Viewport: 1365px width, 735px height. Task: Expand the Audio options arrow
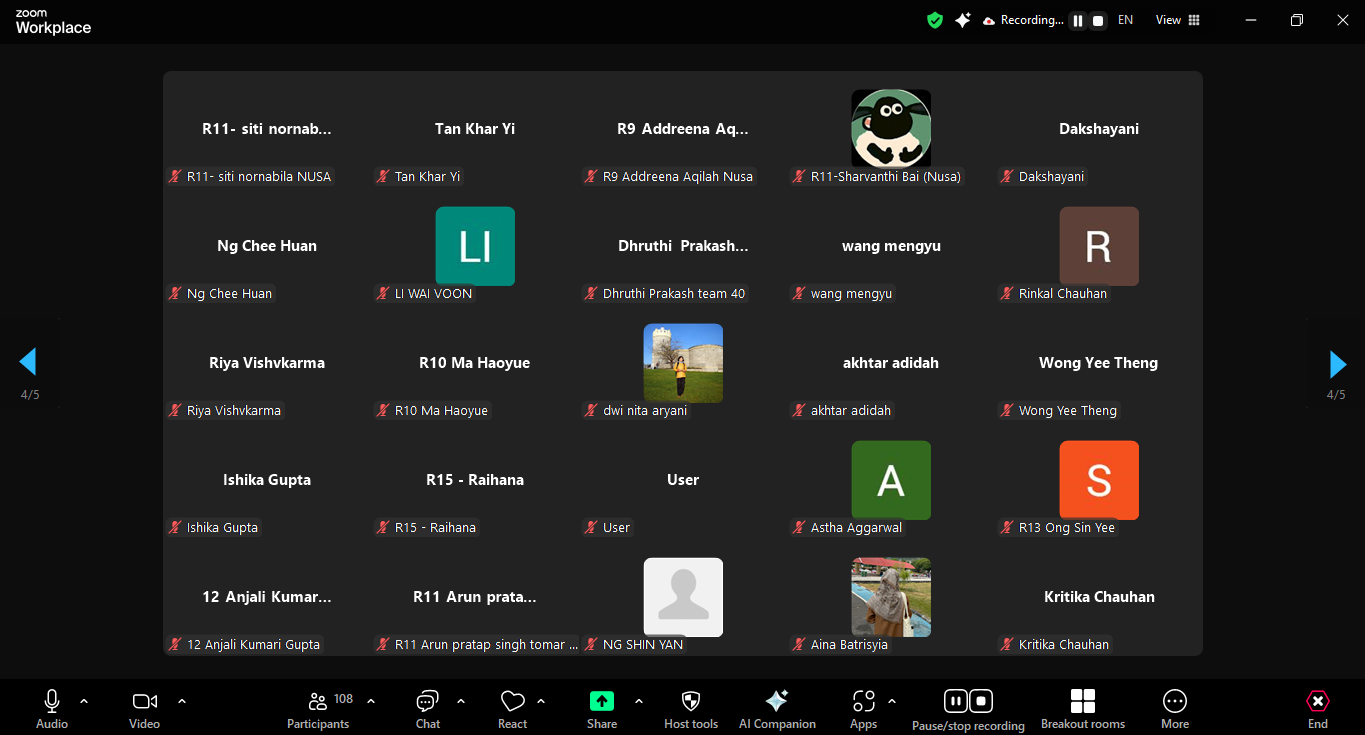pyautogui.click(x=84, y=701)
